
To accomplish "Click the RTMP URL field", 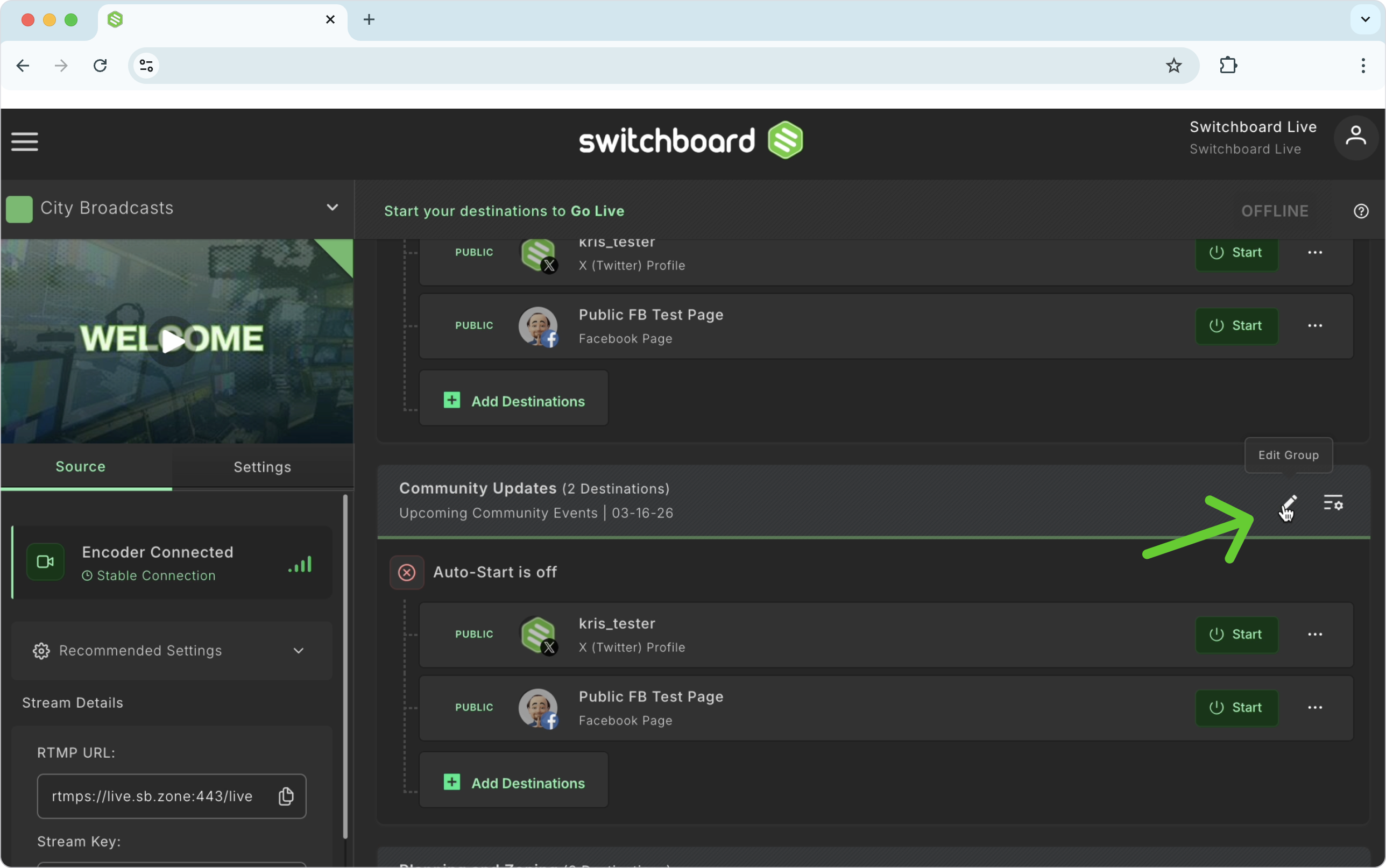I will (x=172, y=796).
